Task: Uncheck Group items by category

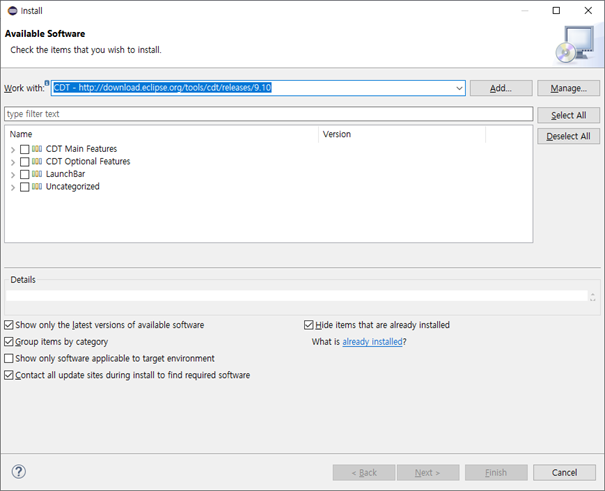Action: point(9,342)
